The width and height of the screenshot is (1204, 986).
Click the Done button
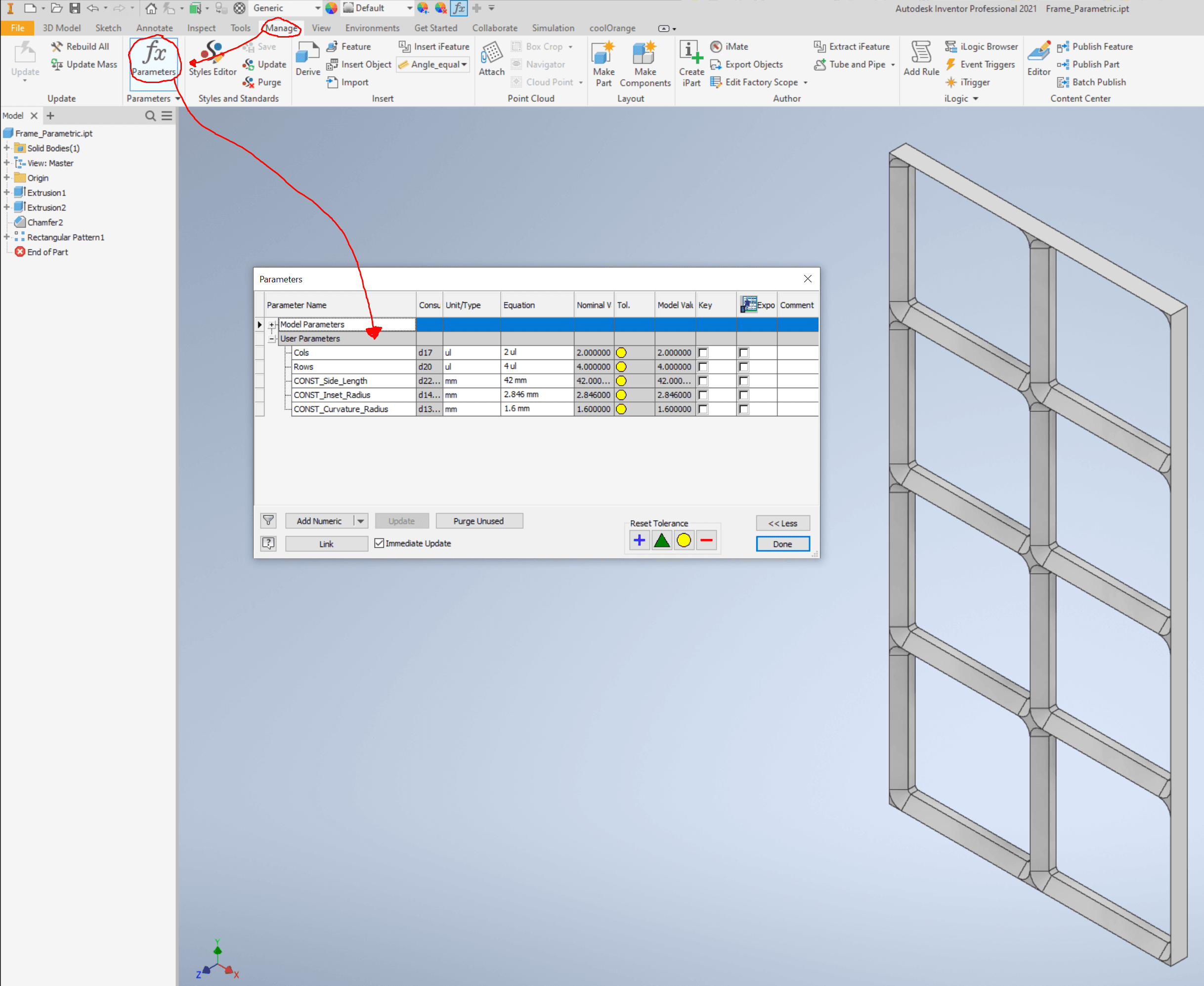pyautogui.click(x=782, y=544)
